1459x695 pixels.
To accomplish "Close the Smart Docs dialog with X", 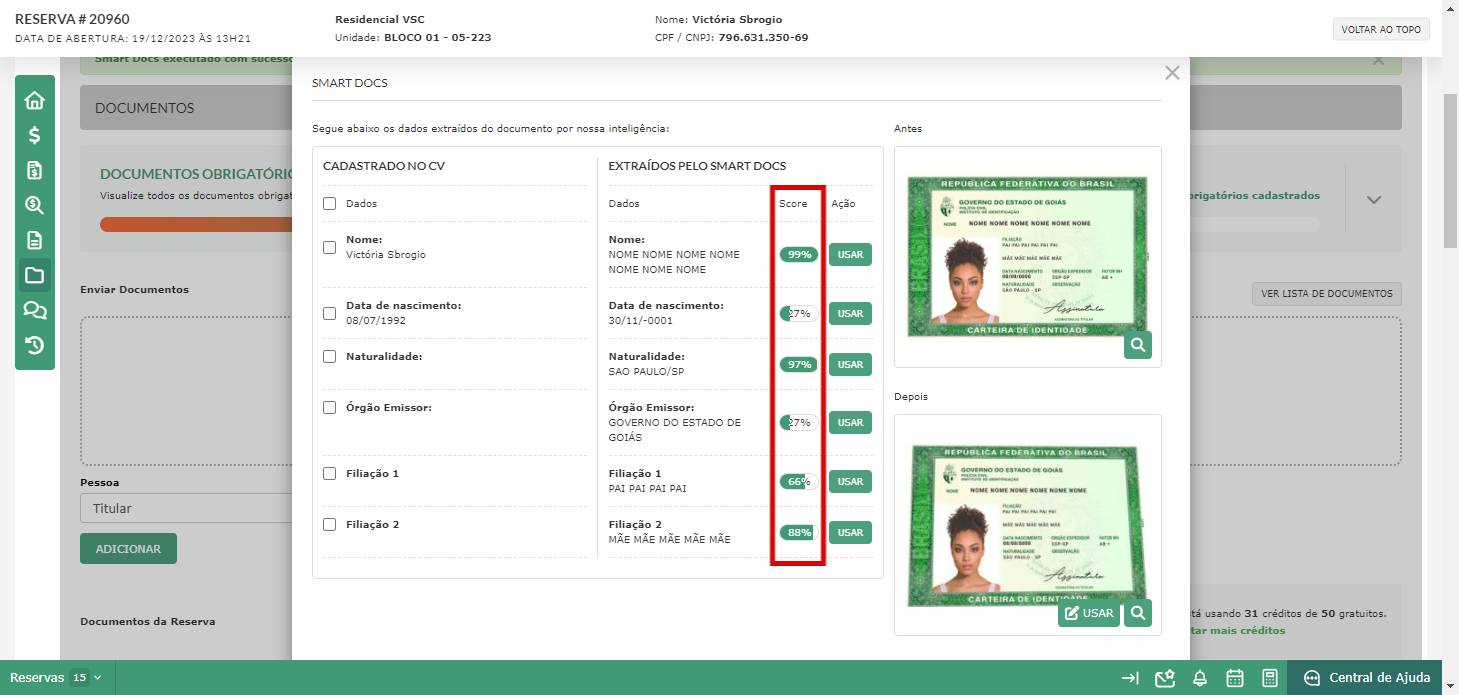I will [1172, 73].
